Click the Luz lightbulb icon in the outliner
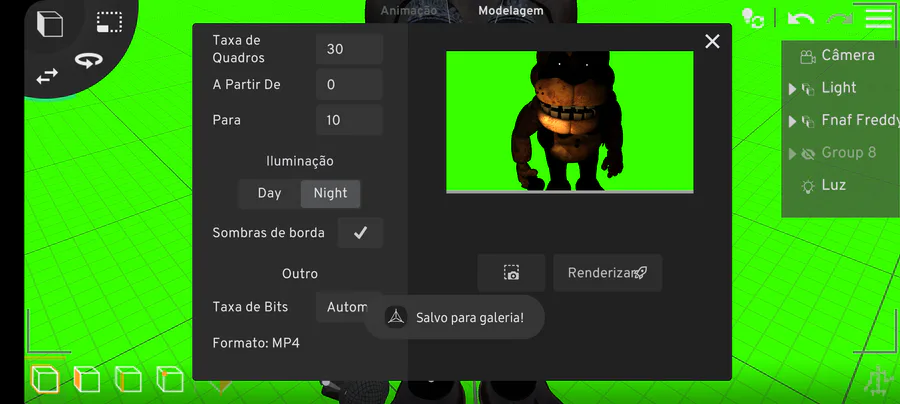This screenshot has height=404, width=900. pos(808,186)
